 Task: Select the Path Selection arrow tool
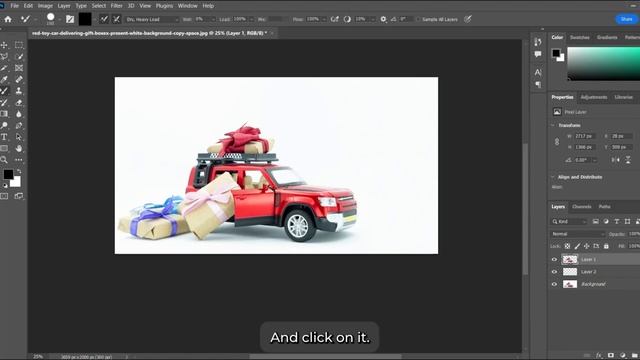coord(19,137)
